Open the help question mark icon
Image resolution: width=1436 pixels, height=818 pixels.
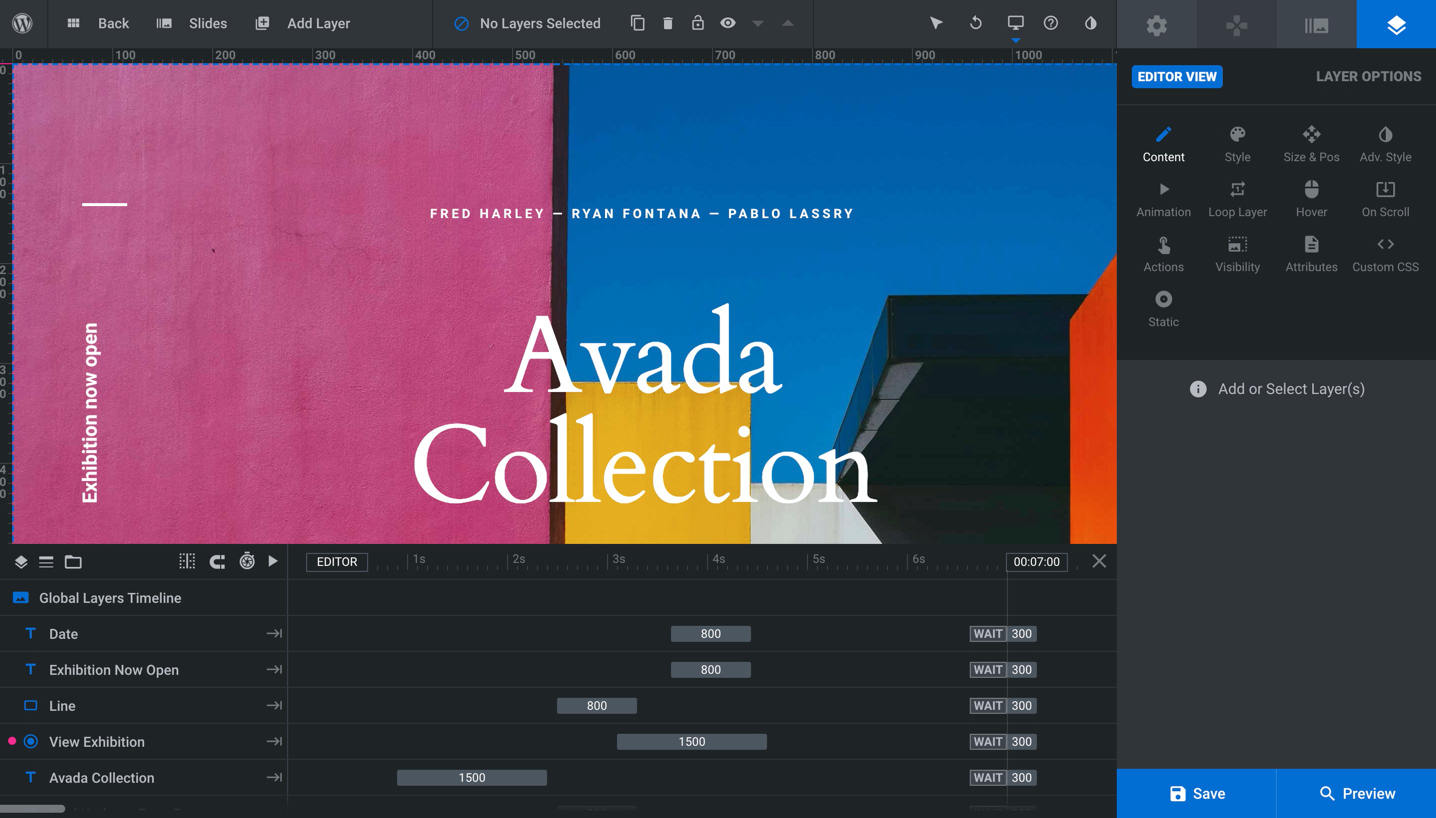(x=1051, y=23)
